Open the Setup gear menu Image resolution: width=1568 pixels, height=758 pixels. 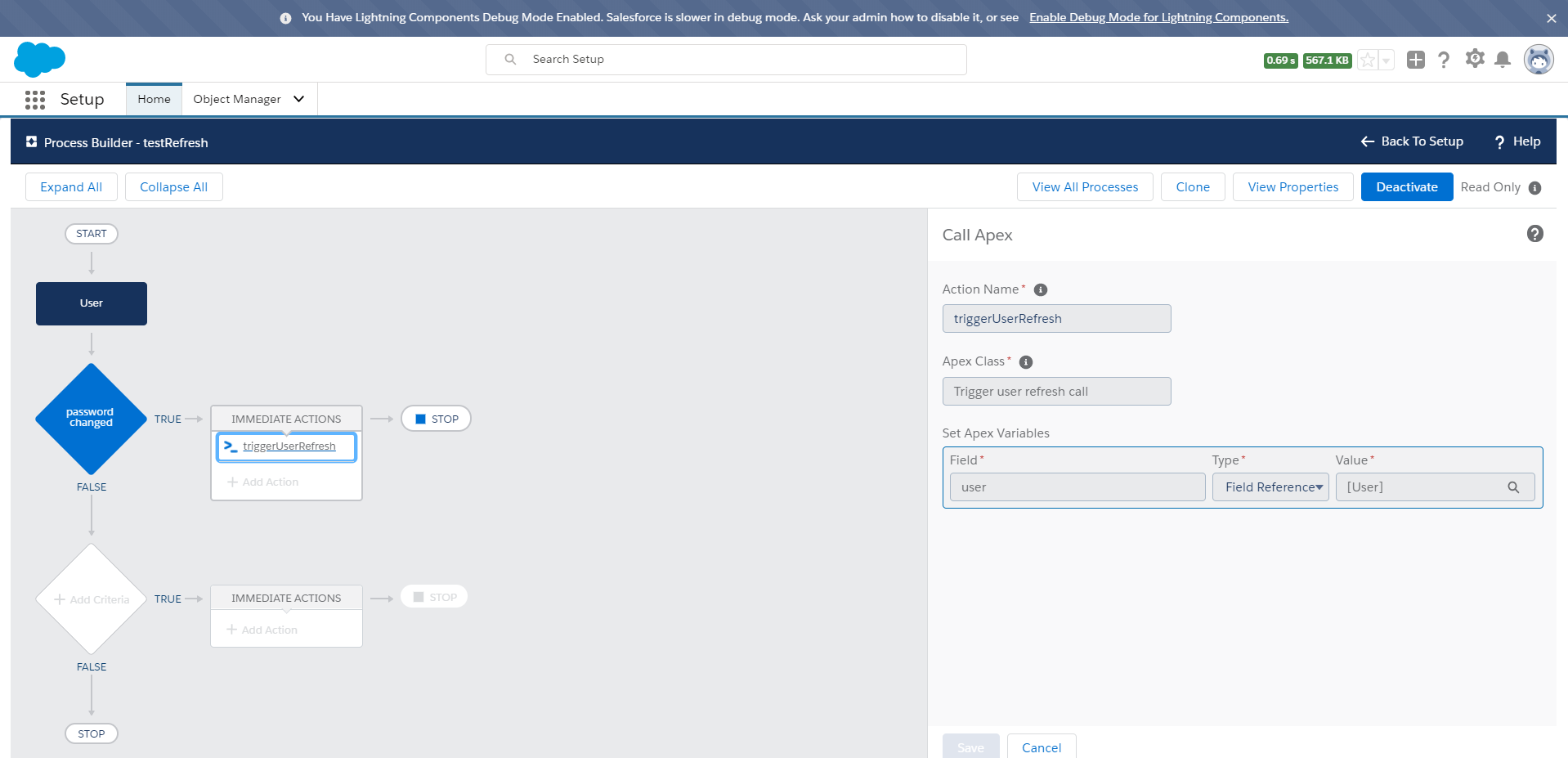[x=1475, y=59]
